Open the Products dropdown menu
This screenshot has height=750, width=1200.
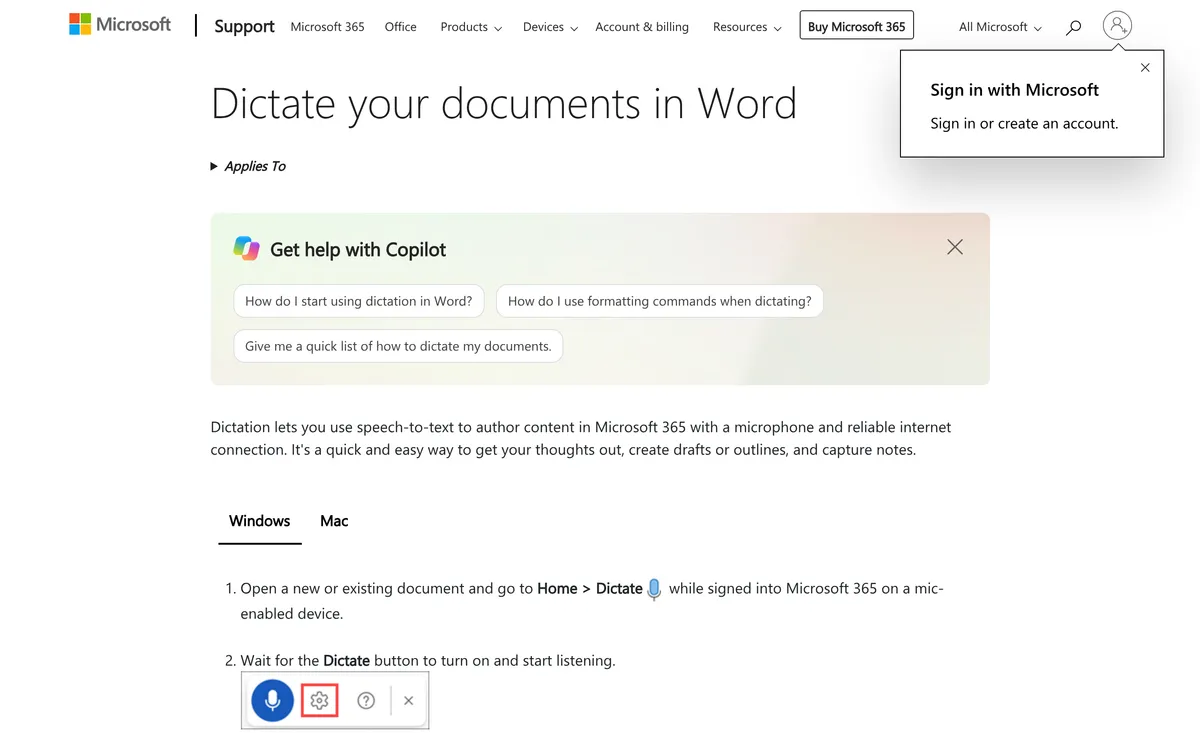click(471, 27)
